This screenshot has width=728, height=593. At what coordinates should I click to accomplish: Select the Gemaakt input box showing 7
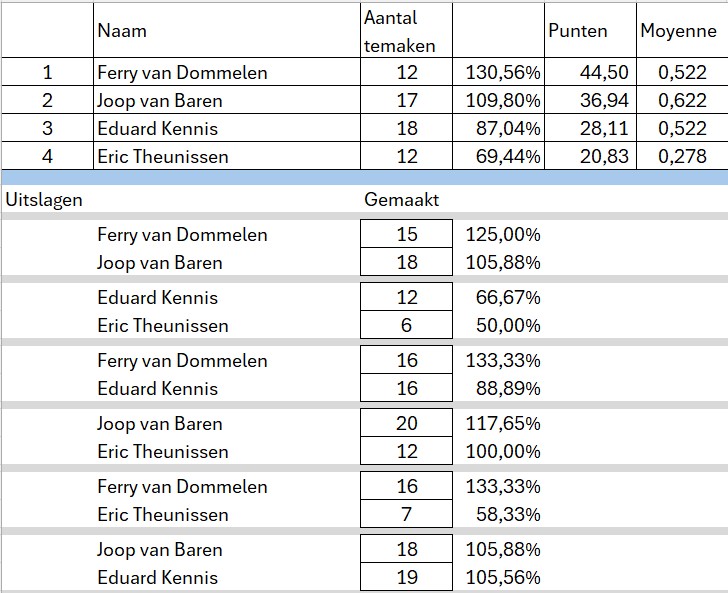(407, 515)
